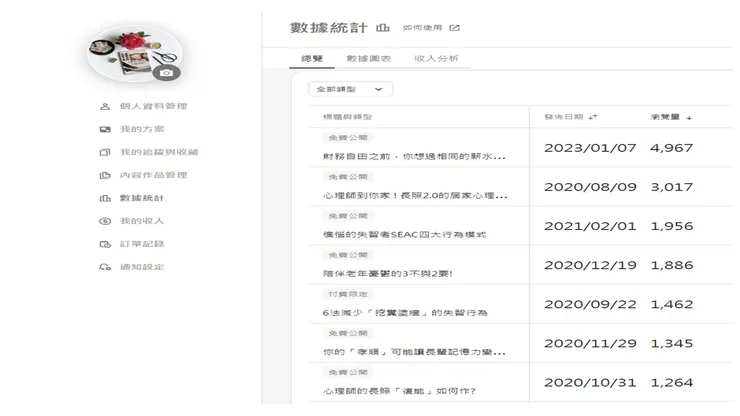Screen dimensions: 740x416
Task: Open the profile avatar picture
Action: tap(135, 54)
